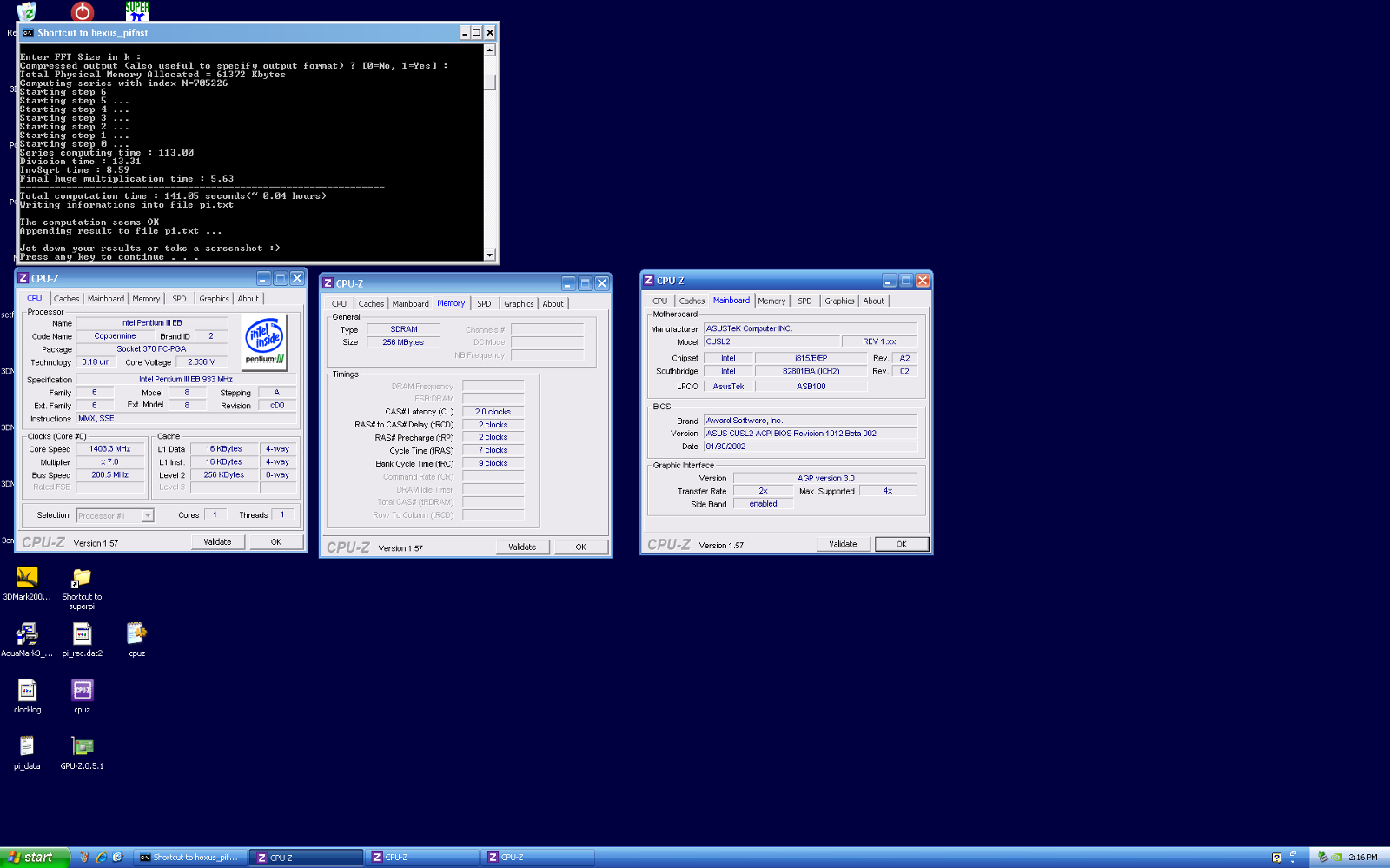Image resolution: width=1390 pixels, height=868 pixels.
Task: Open Caches tab in Memory-tab CPU-Z window
Action: [371, 304]
